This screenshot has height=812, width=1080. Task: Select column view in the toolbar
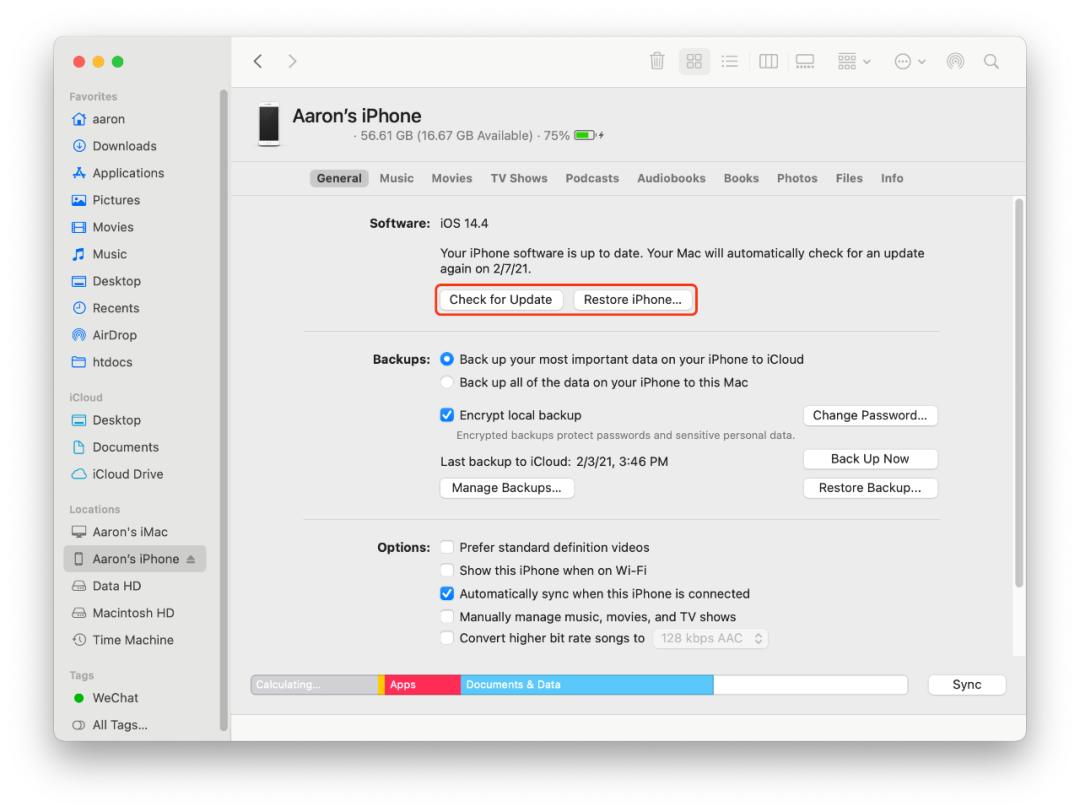click(x=768, y=61)
